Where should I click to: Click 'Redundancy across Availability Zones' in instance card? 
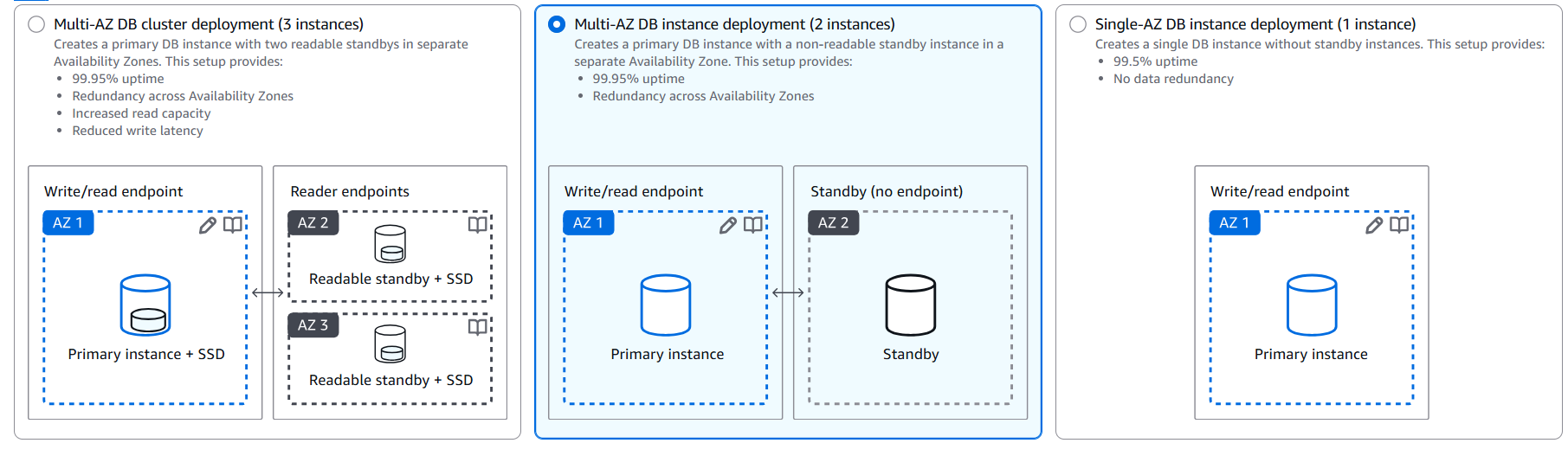(x=703, y=96)
